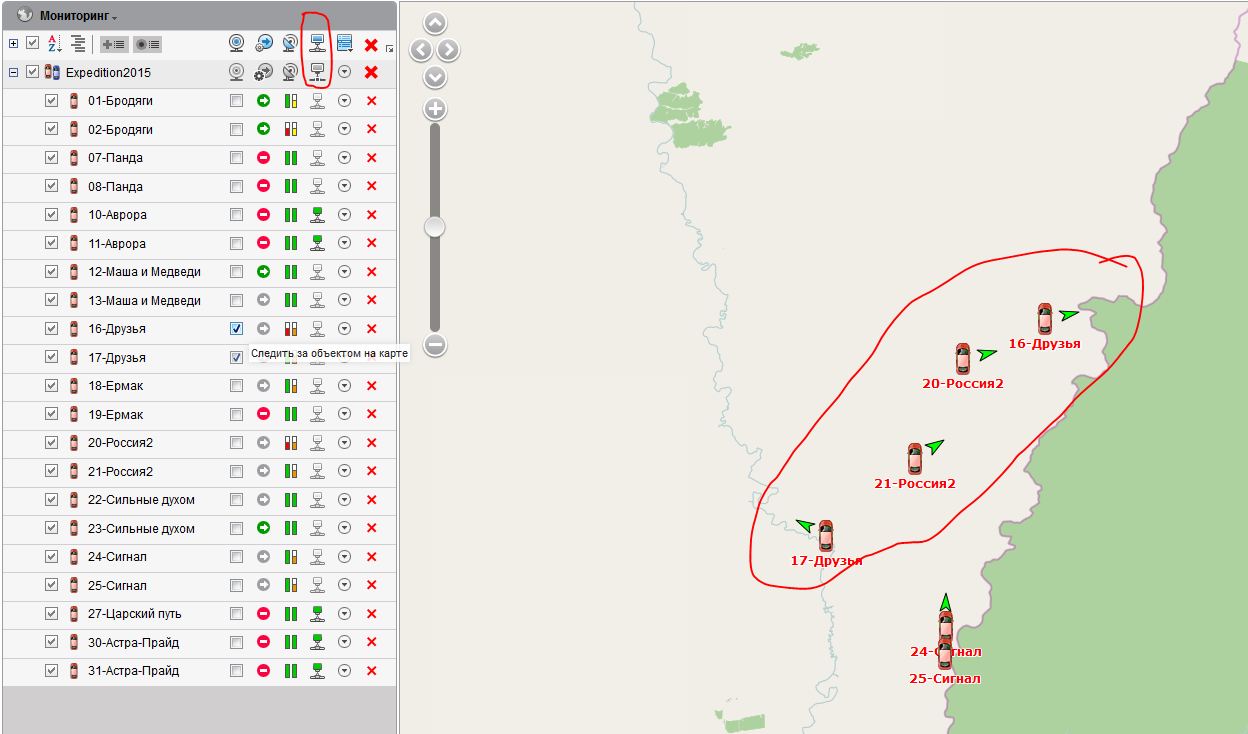Image resolution: width=1248 pixels, height=734 pixels.
Task: Remove 24-Сигнал from the list
Action: pyautogui.click(x=371, y=557)
